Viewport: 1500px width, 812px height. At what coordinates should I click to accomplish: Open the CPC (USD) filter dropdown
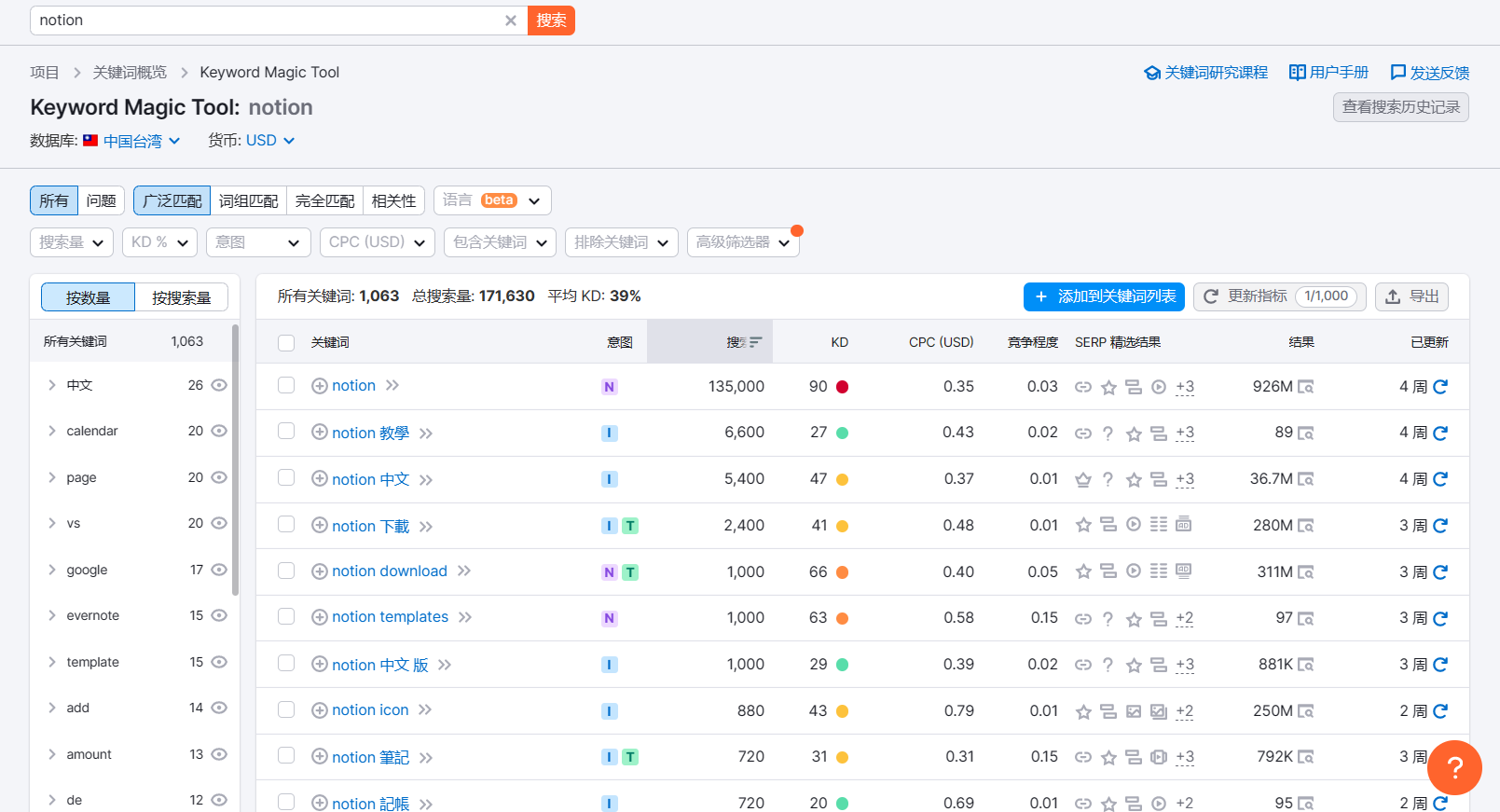coord(378,242)
